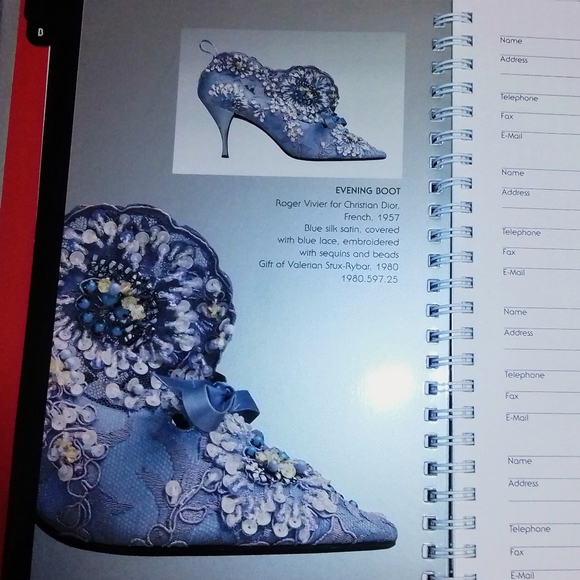Select accession number "1980.597.25"

pos(370,279)
